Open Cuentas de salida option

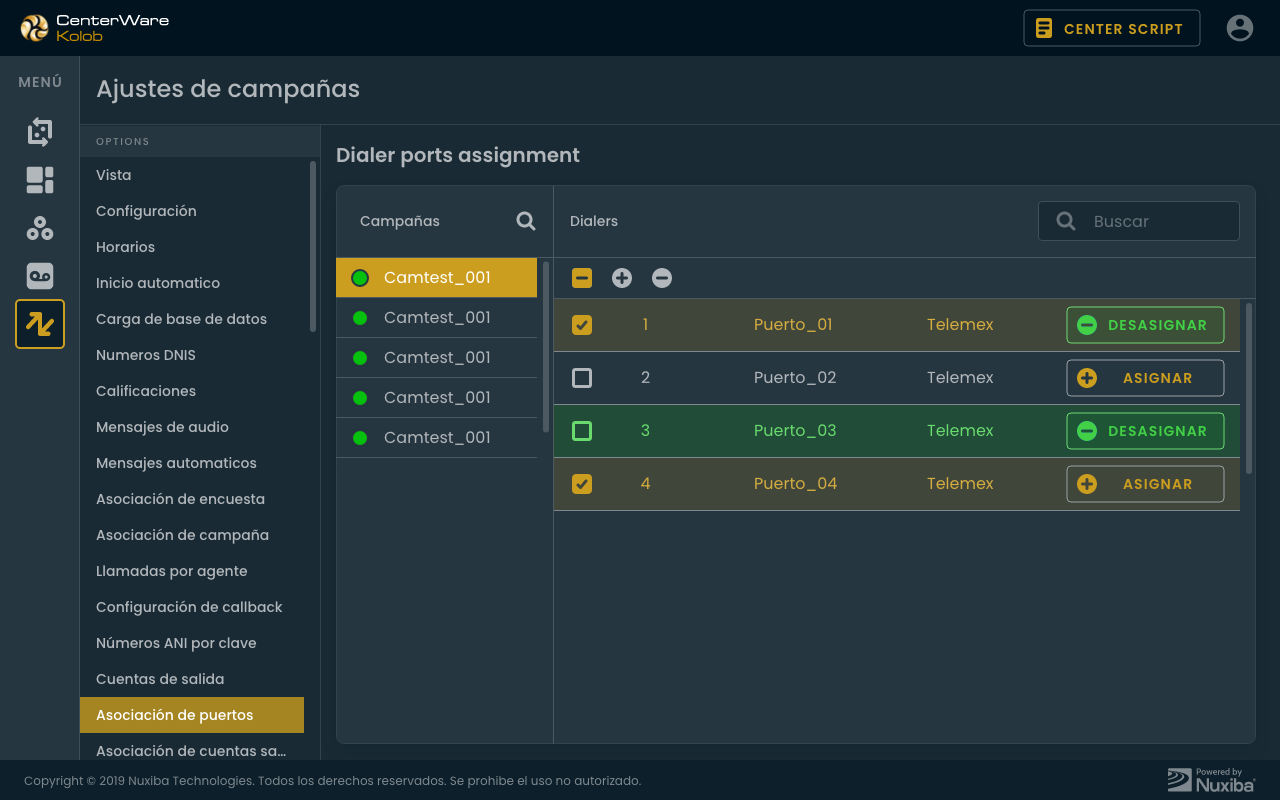(192, 679)
